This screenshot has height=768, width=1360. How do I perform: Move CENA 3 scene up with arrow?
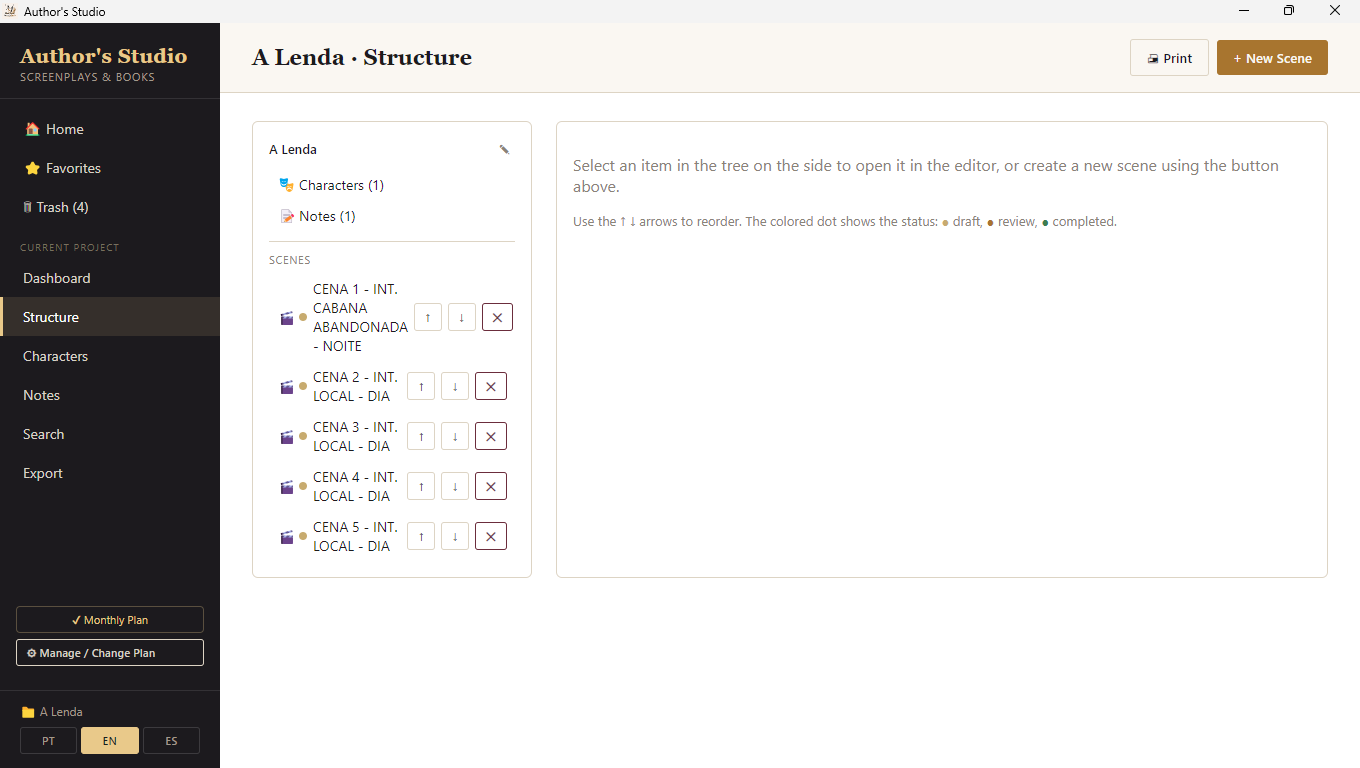421,437
